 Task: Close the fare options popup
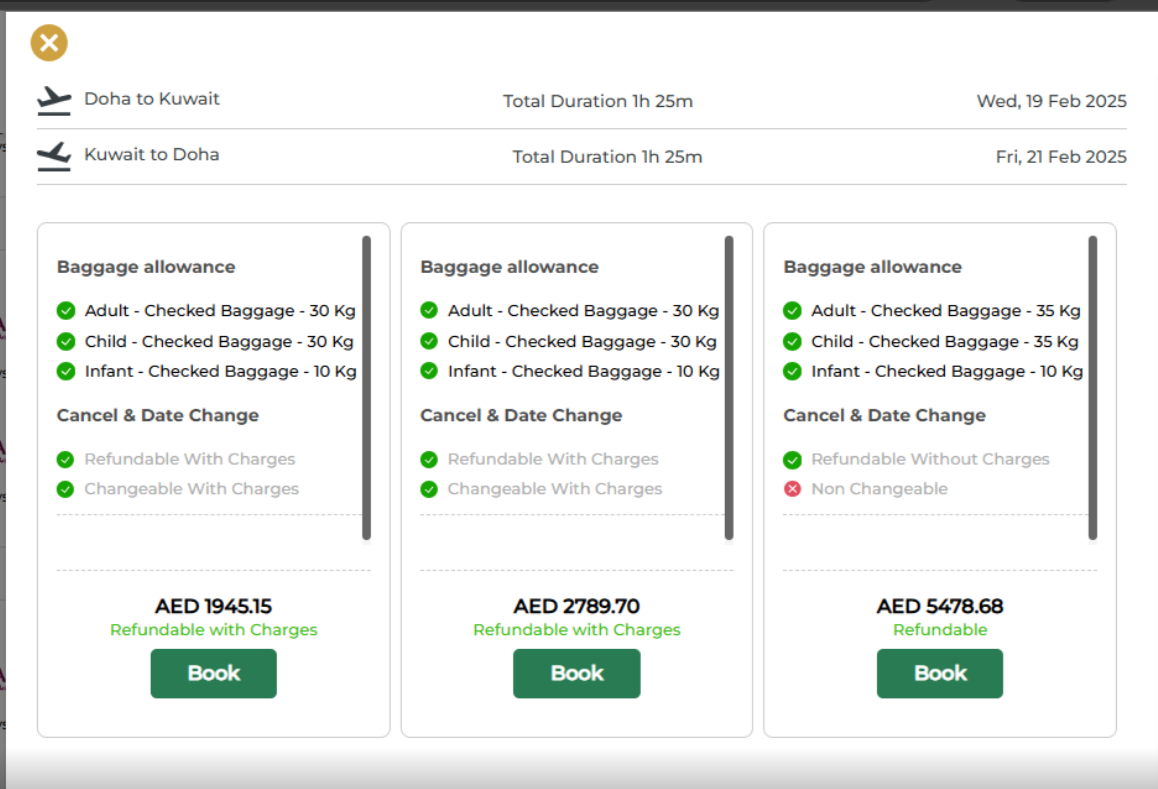pyautogui.click(x=49, y=43)
